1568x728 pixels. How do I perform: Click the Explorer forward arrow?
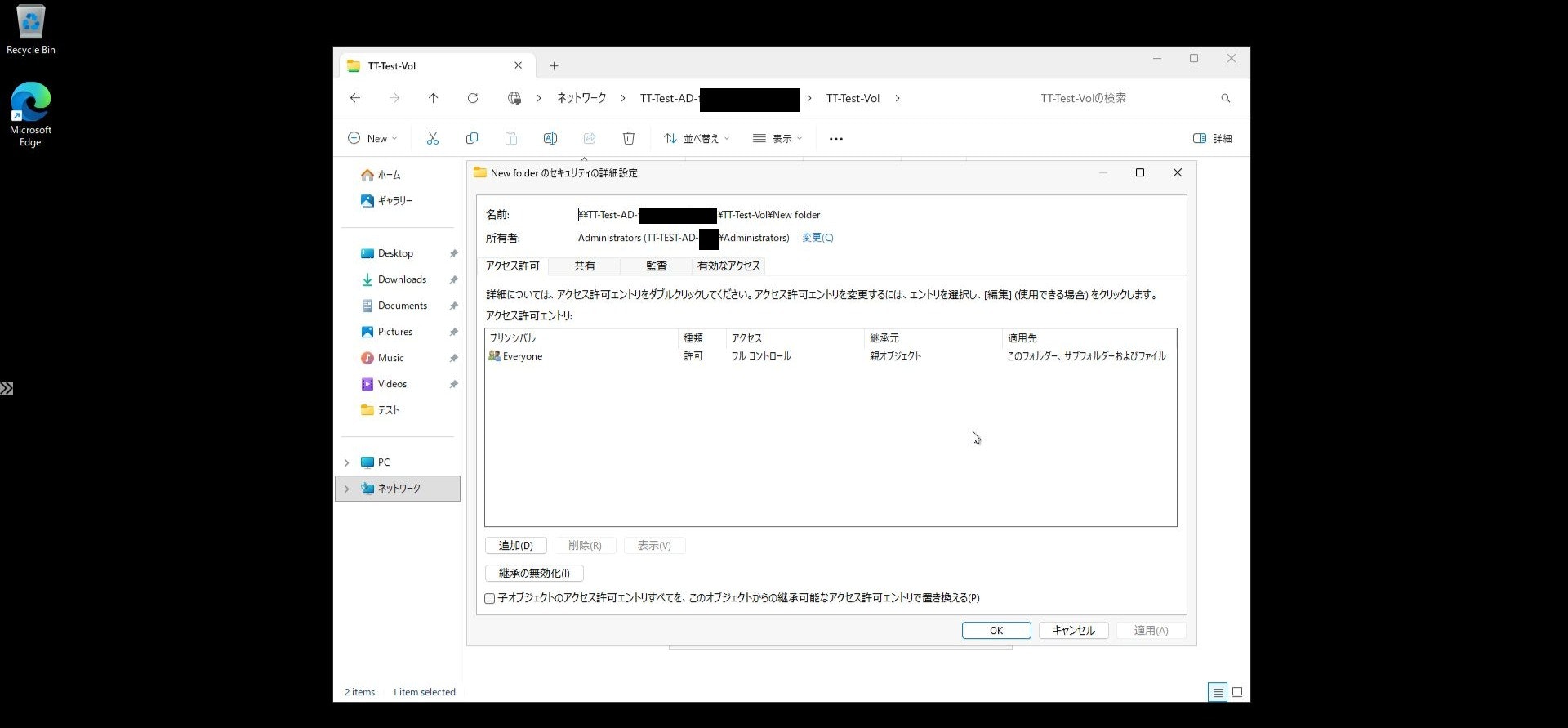pyautogui.click(x=394, y=98)
